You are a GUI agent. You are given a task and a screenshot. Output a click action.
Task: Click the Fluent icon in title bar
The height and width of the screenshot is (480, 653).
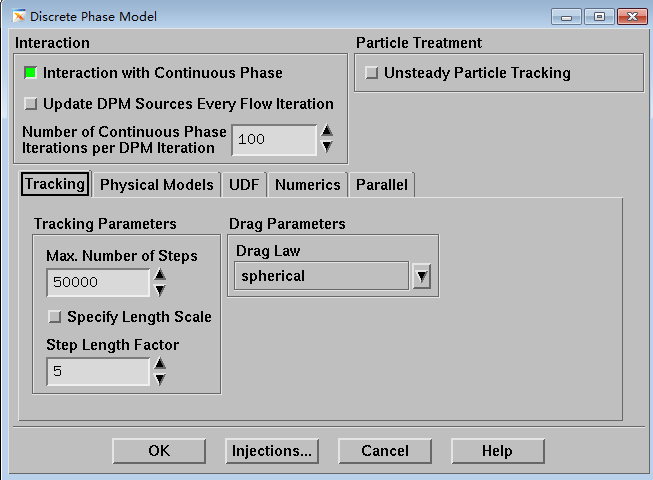pos(18,16)
